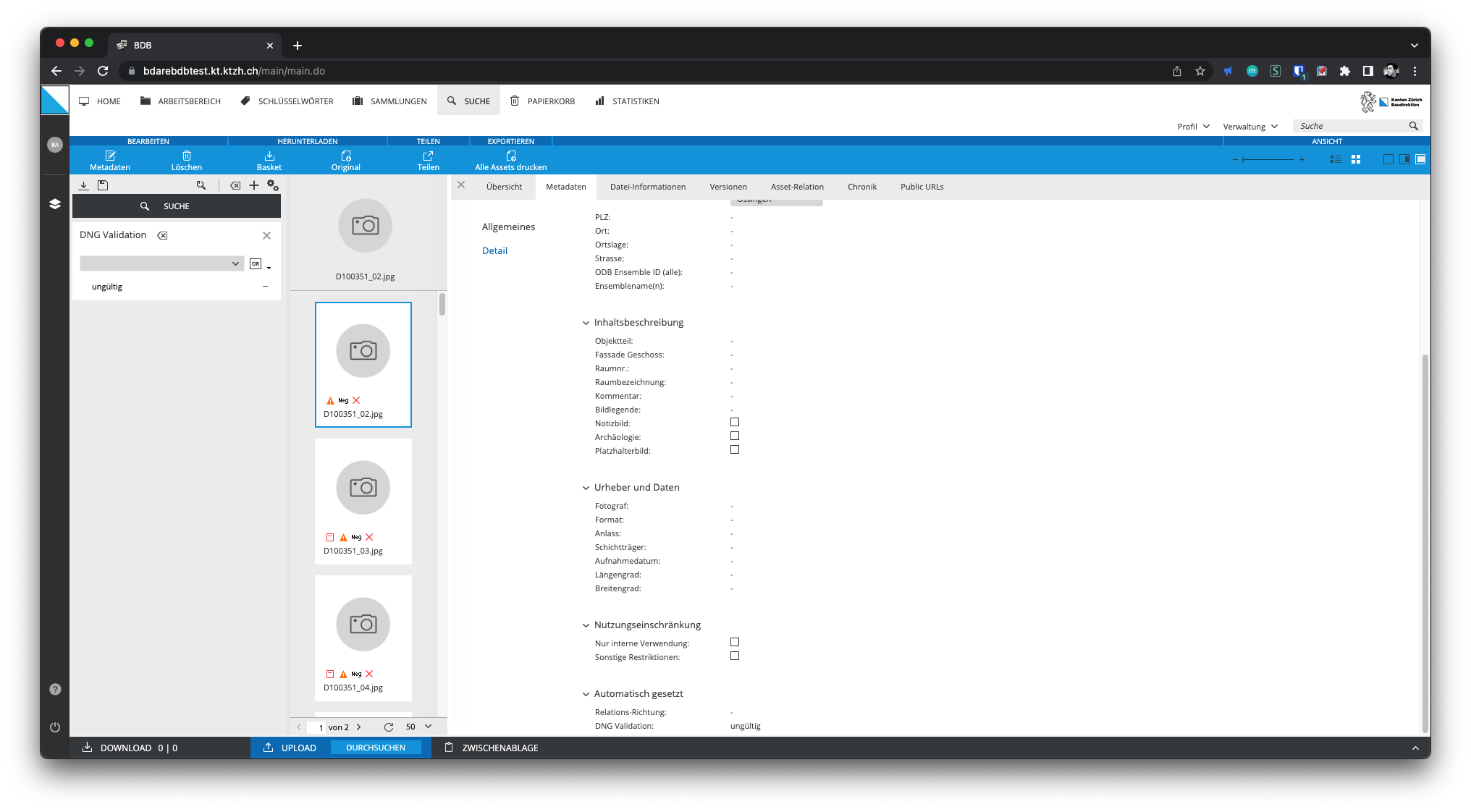Screen dimensions: 1471x812
Task: Toggle the OR operator button
Action: [256, 264]
